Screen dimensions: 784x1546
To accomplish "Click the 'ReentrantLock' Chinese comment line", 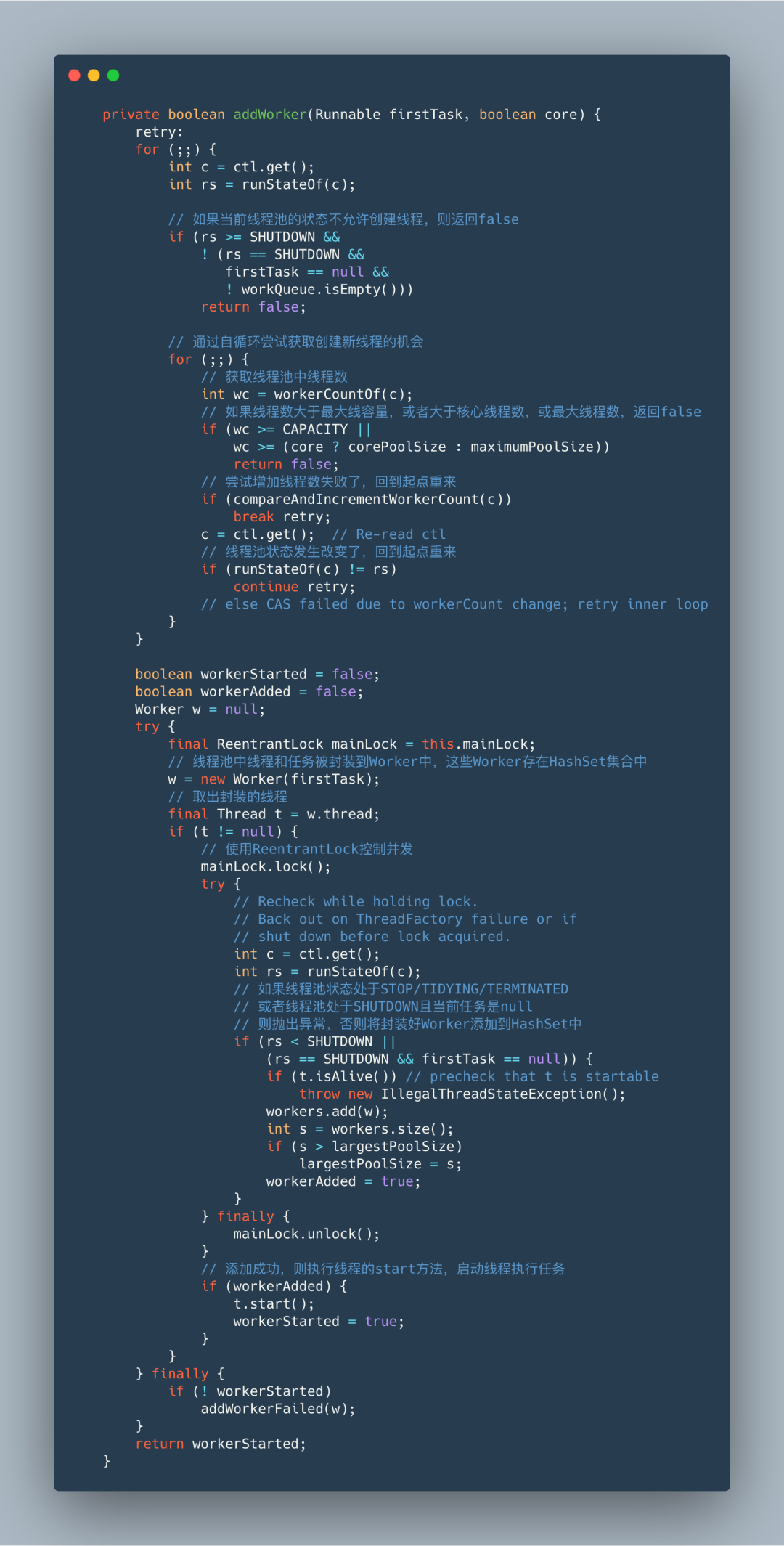I will tap(307, 848).
